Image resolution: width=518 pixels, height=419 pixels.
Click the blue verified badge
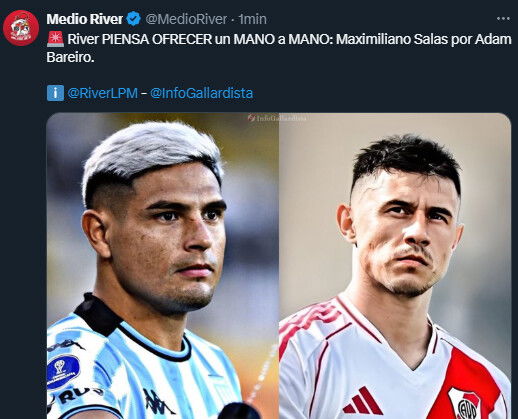coord(134,19)
